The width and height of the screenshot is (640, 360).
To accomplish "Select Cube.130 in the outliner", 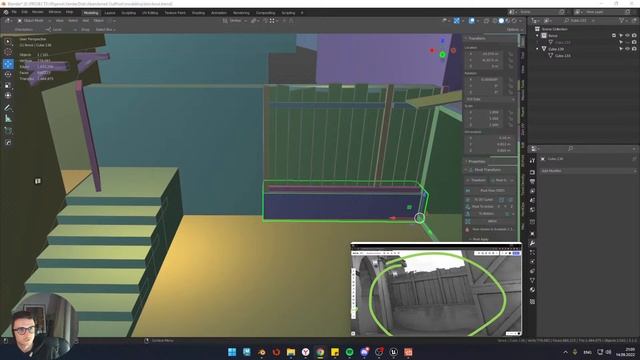I will coord(556,49).
